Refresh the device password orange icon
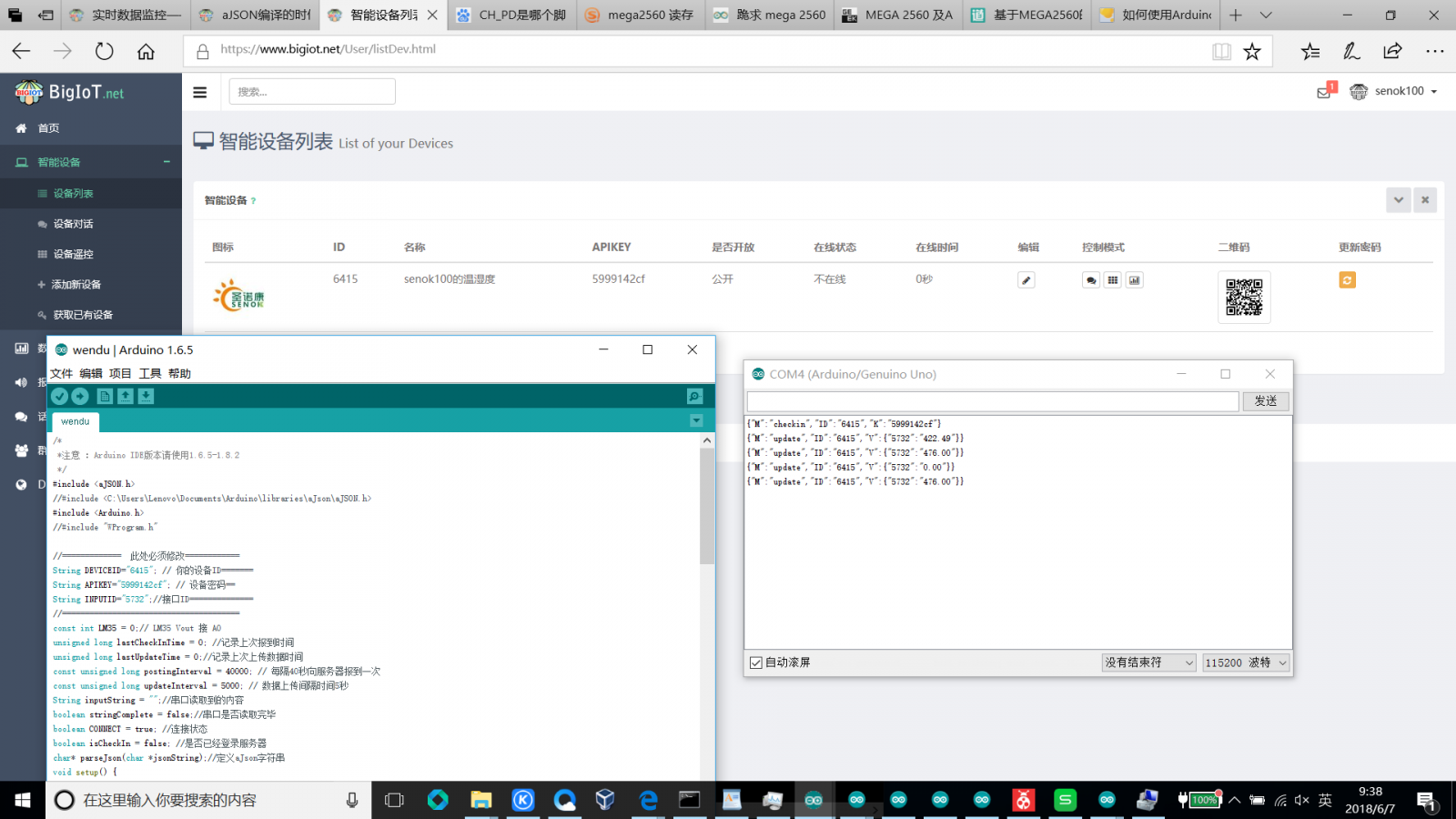This screenshot has width=1456, height=819. click(1348, 280)
